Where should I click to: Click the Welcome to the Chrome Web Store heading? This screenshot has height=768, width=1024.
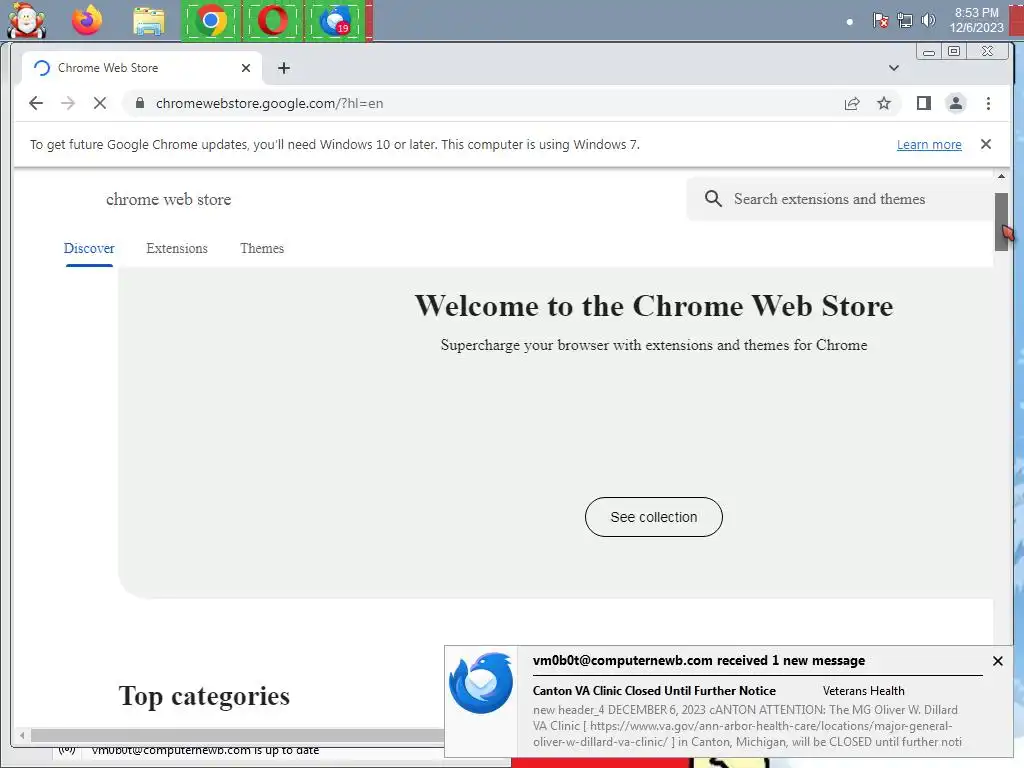[654, 306]
